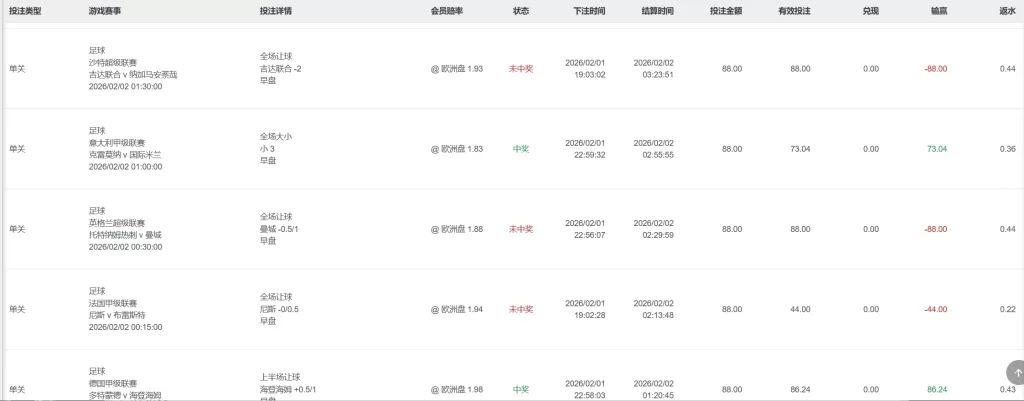1024x401 pixels.
Task: Click the 兑现 column header
Action: tap(870, 11)
